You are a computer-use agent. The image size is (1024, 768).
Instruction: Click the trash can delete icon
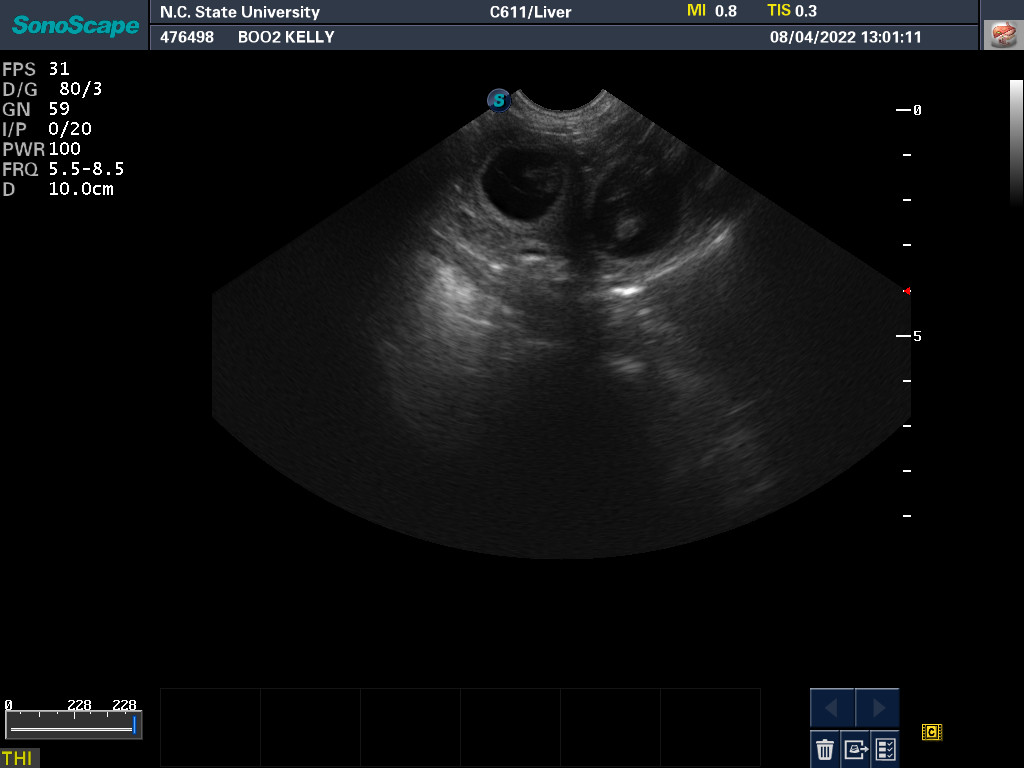pyautogui.click(x=825, y=748)
